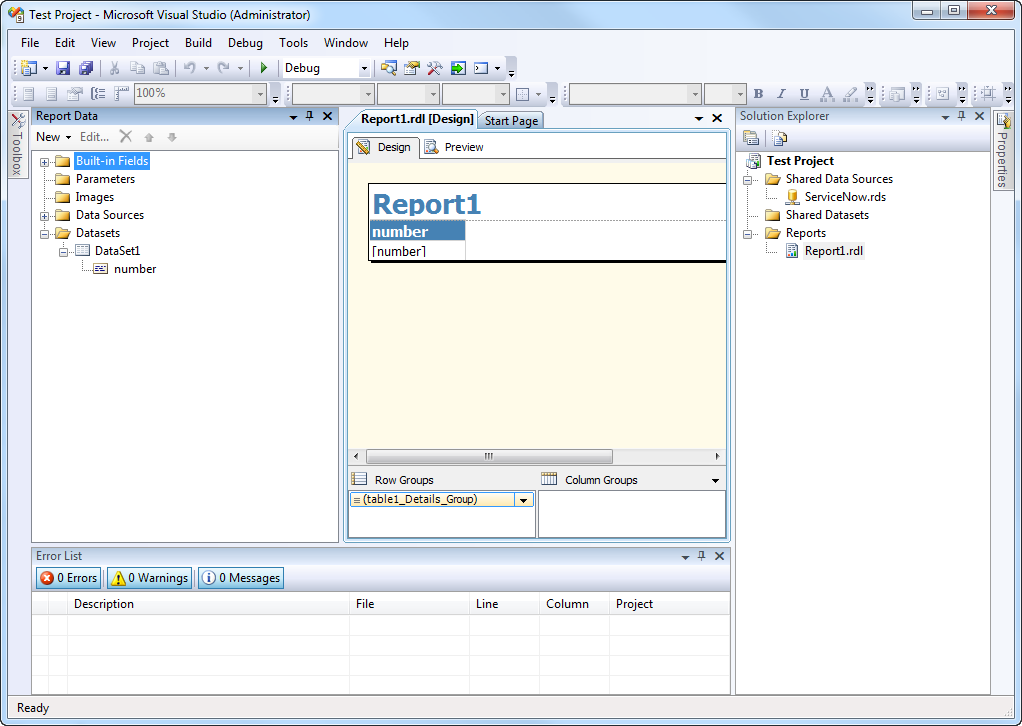Click Show All Files icon in Solution Explorer

[780, 138]
